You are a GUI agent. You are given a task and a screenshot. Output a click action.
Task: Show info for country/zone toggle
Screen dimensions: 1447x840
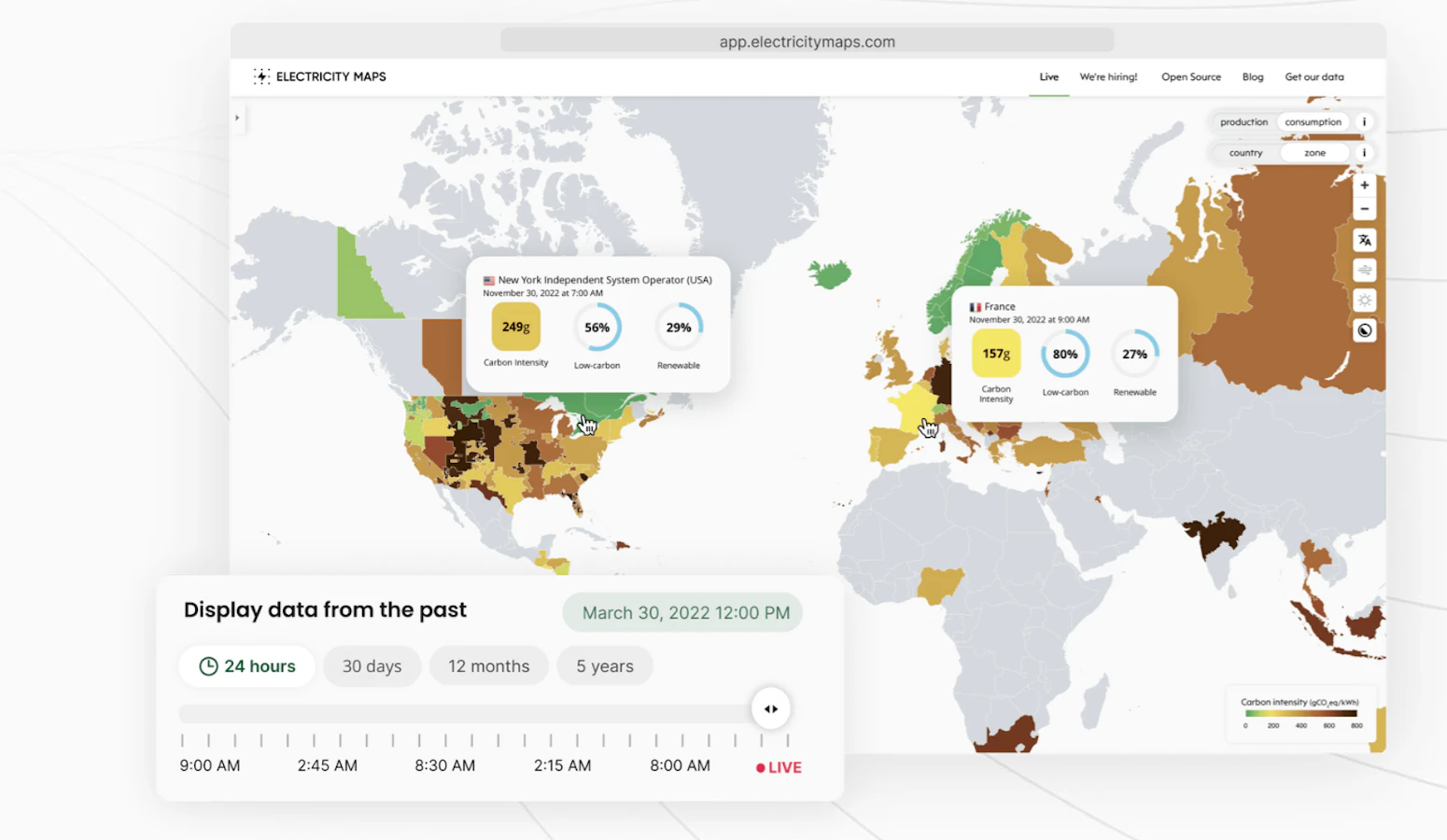[x=1364, y=153]
